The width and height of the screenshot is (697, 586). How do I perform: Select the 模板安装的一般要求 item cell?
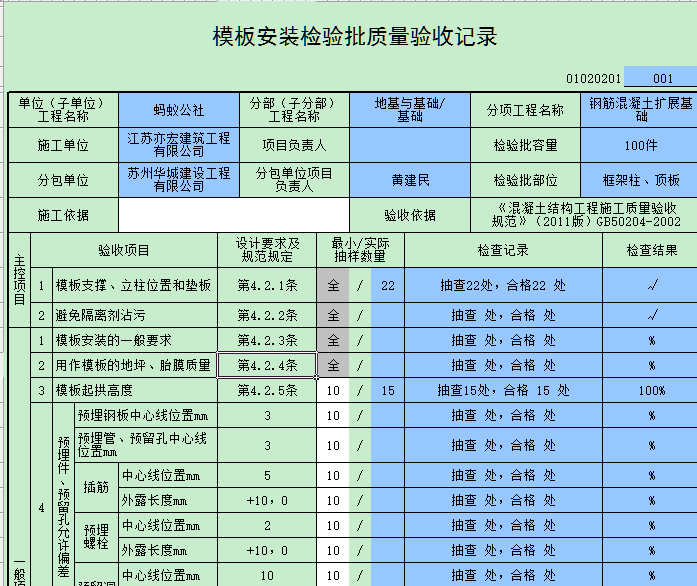click(135, 341)
